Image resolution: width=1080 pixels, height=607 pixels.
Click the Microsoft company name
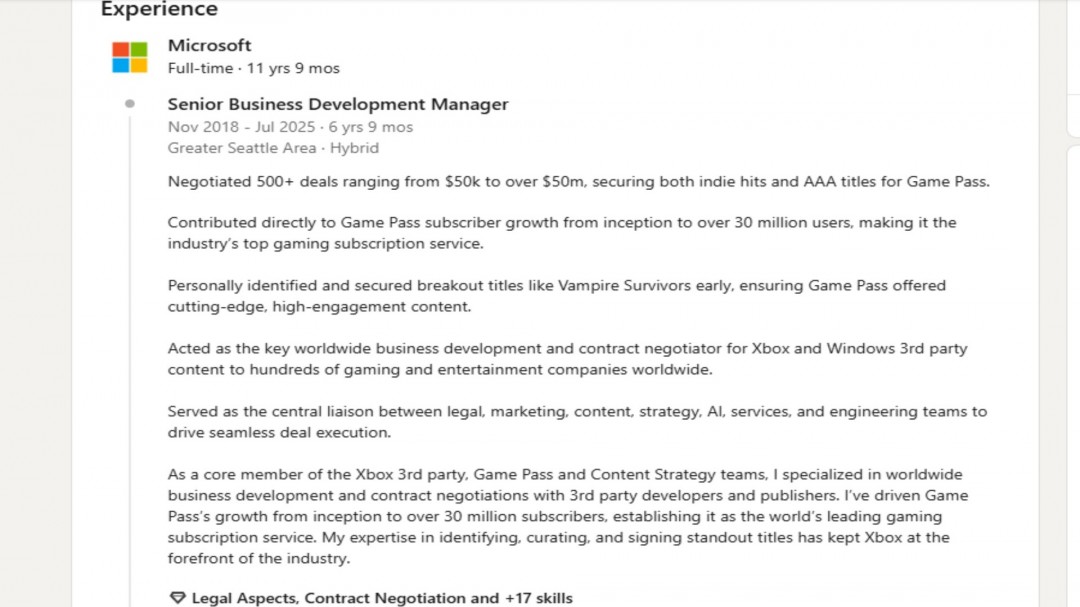(x=209, y=45)
